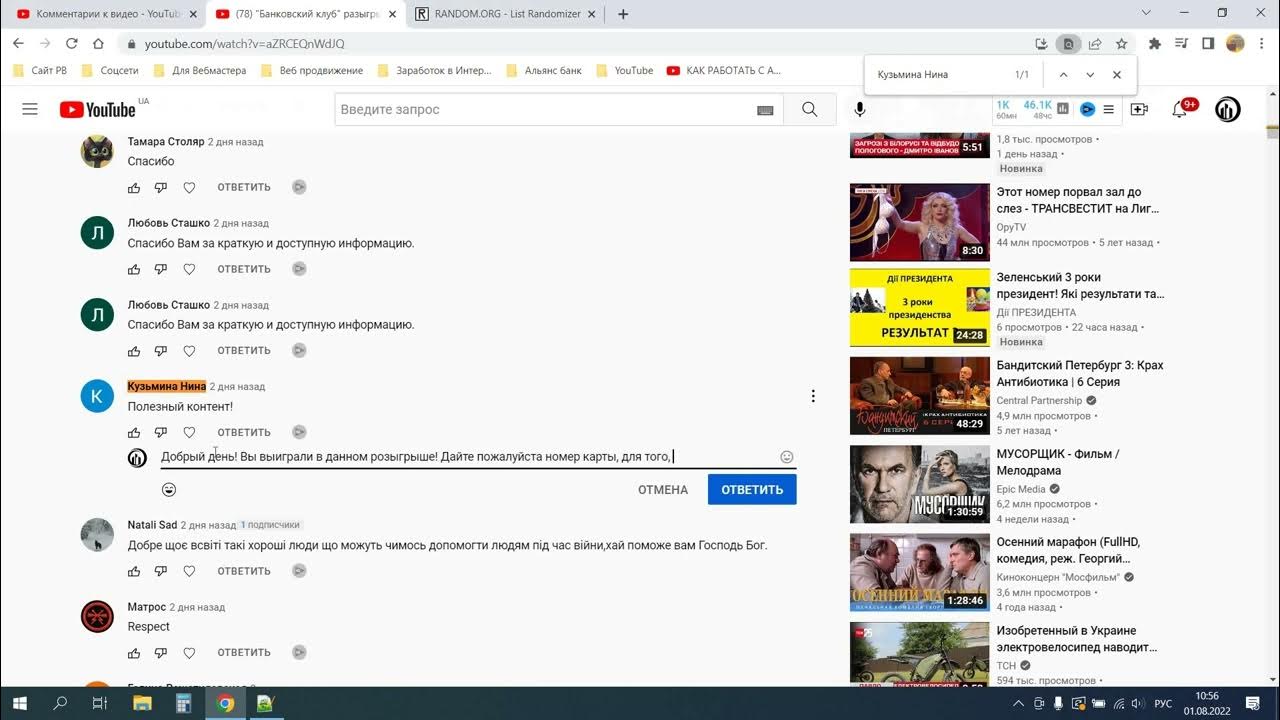Image resolution: width=1280 pixels, height=720 pixels.
Task: Click the find bar text field
Action: 940,75
